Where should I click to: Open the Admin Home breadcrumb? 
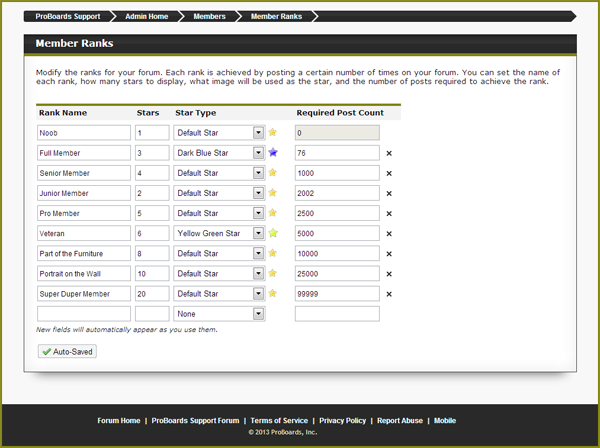(147, 16)
